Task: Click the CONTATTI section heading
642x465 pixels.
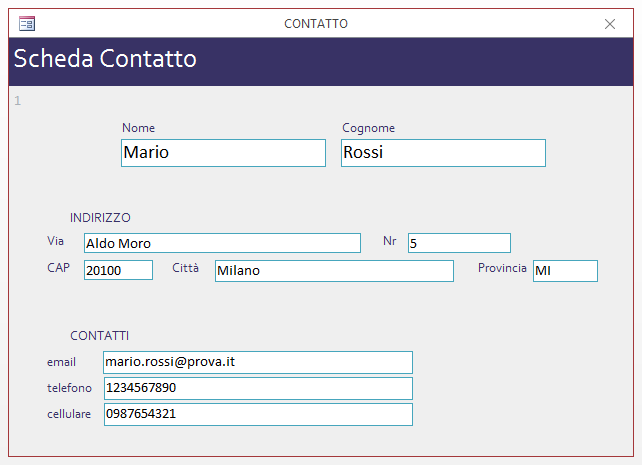Action: tap(99, 336)
